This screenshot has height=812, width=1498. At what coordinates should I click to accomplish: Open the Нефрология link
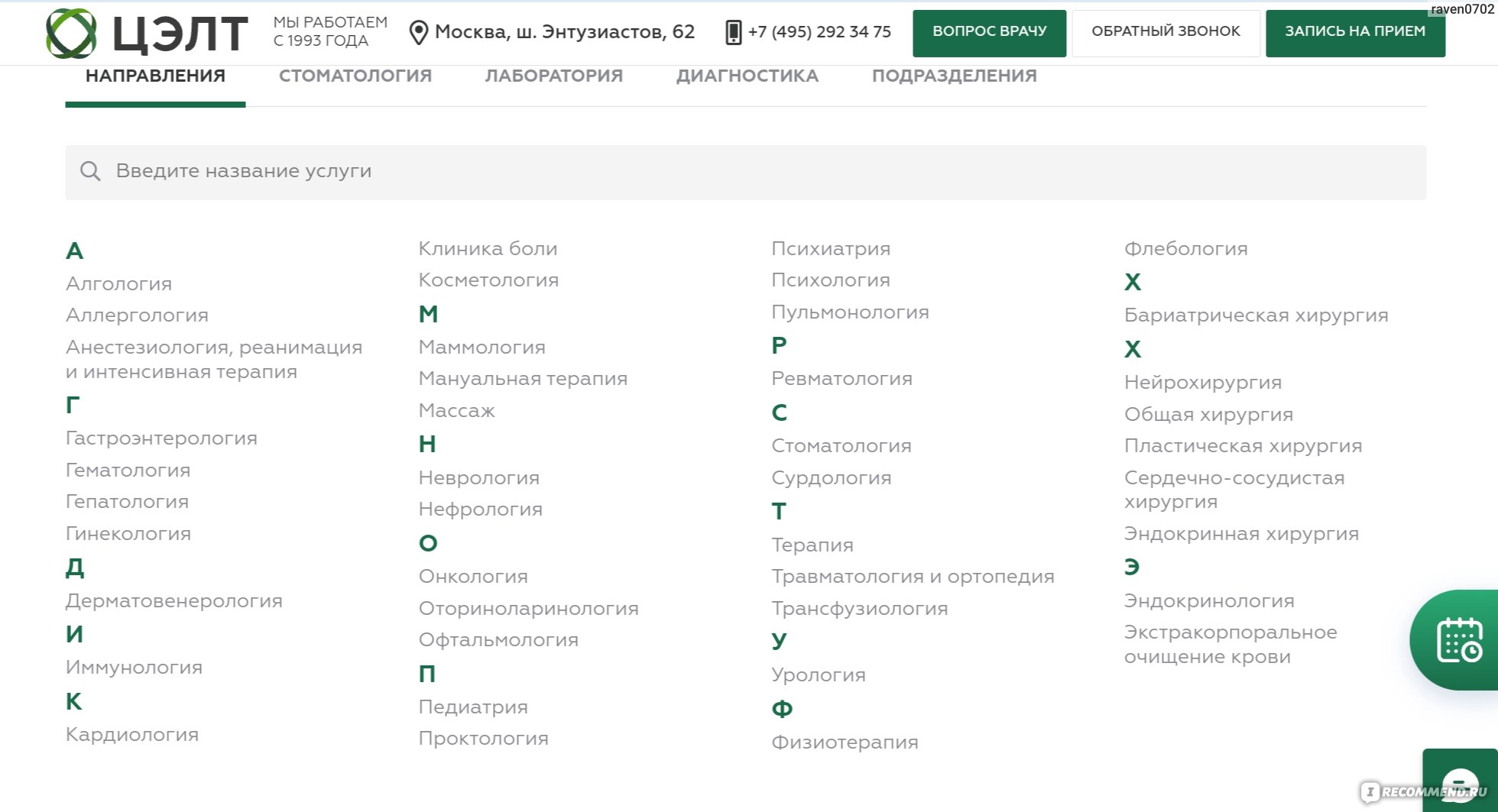coord(481,510)
